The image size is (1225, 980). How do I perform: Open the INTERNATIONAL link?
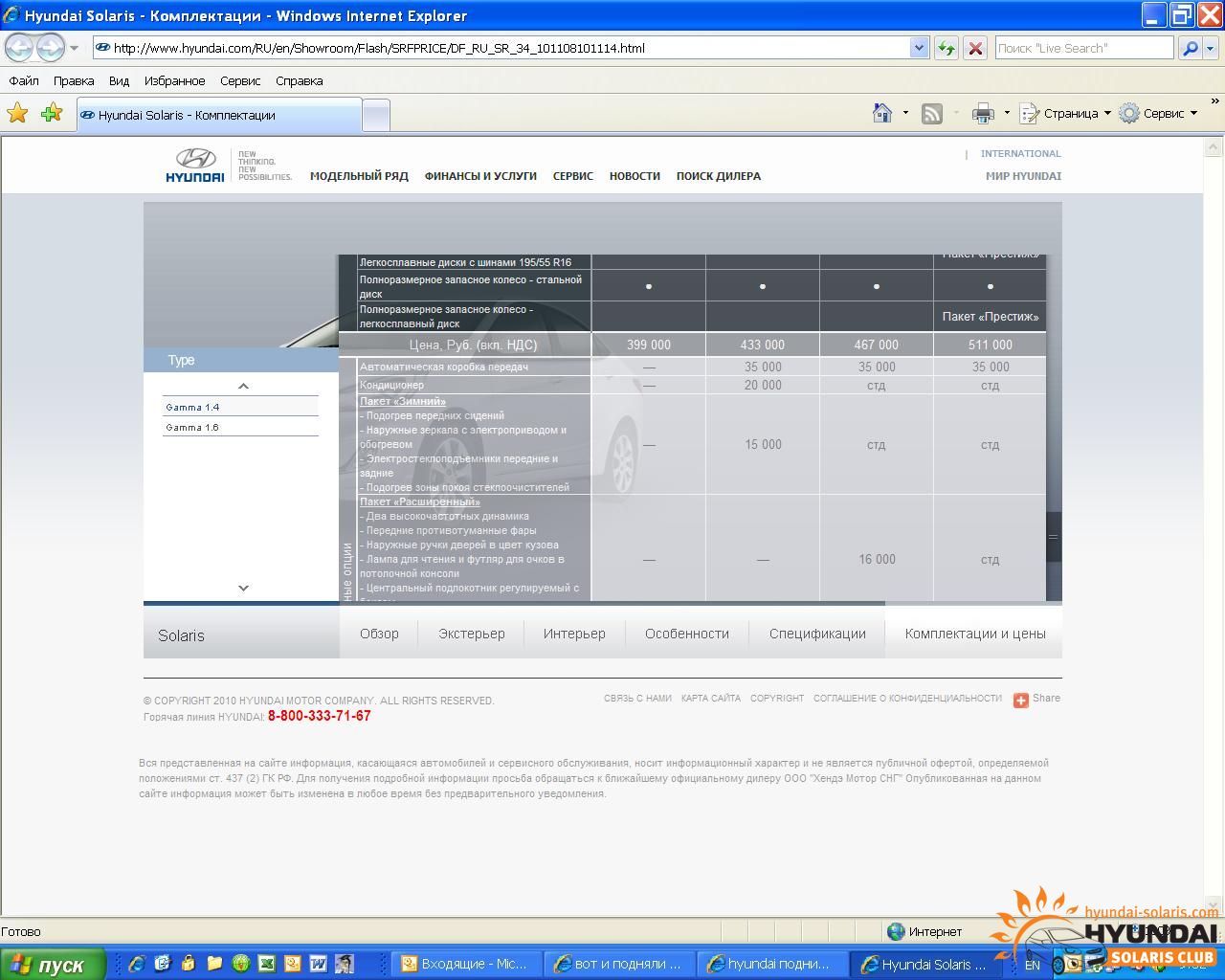(x=1020, y=153)
